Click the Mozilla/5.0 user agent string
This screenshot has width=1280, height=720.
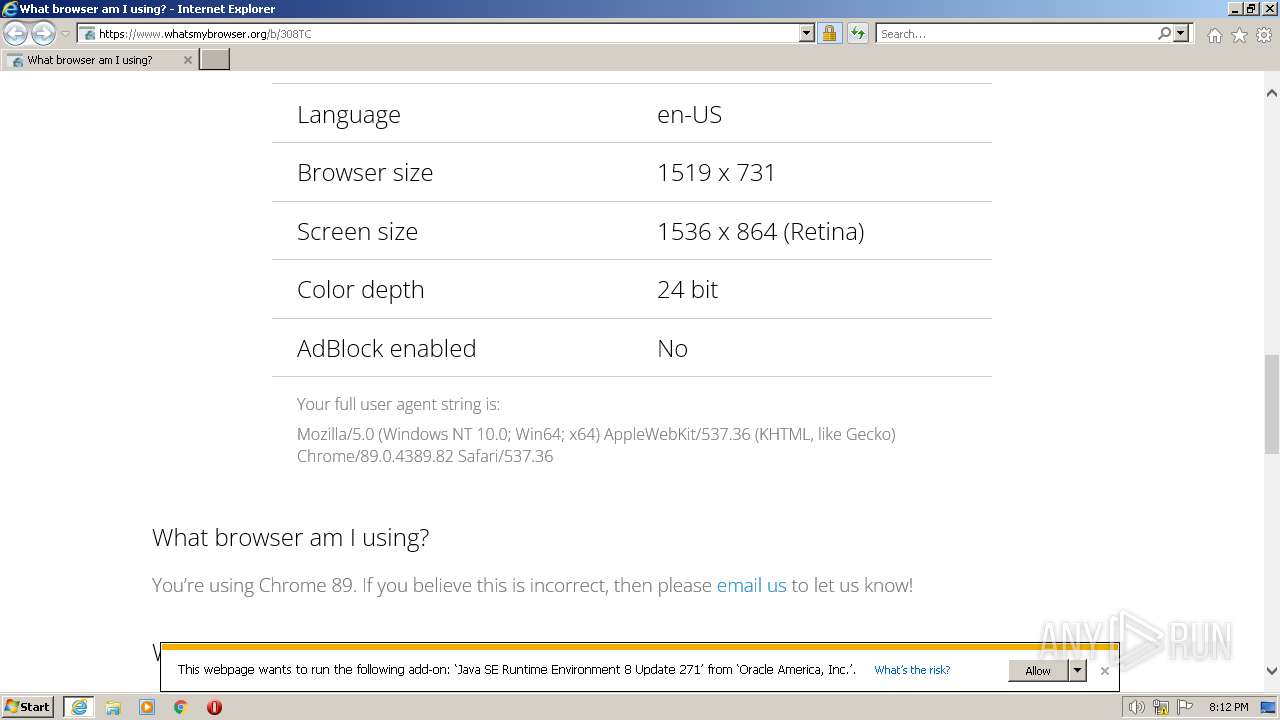(596, 445)
